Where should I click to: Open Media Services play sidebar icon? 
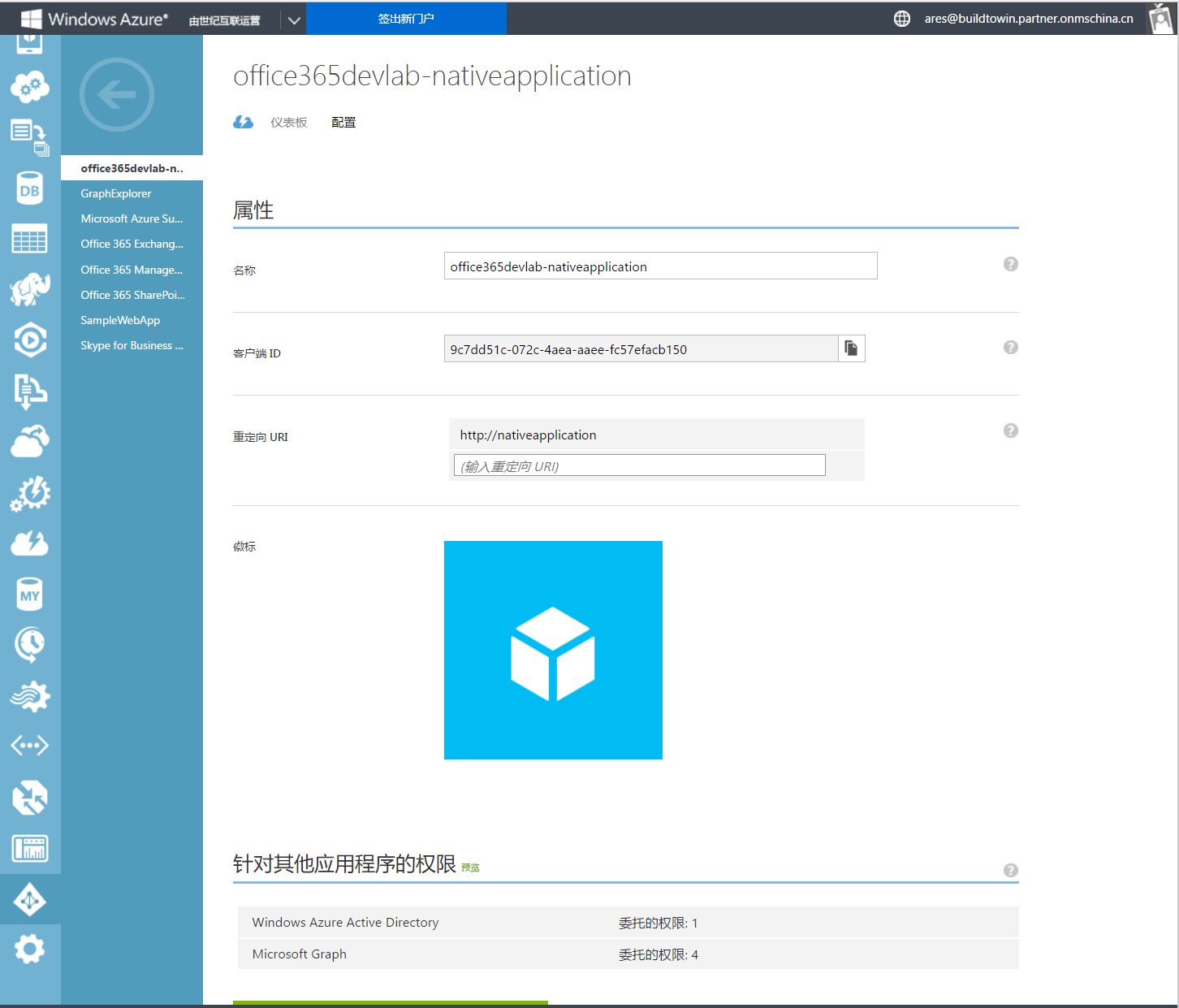(x=30, y=340)
